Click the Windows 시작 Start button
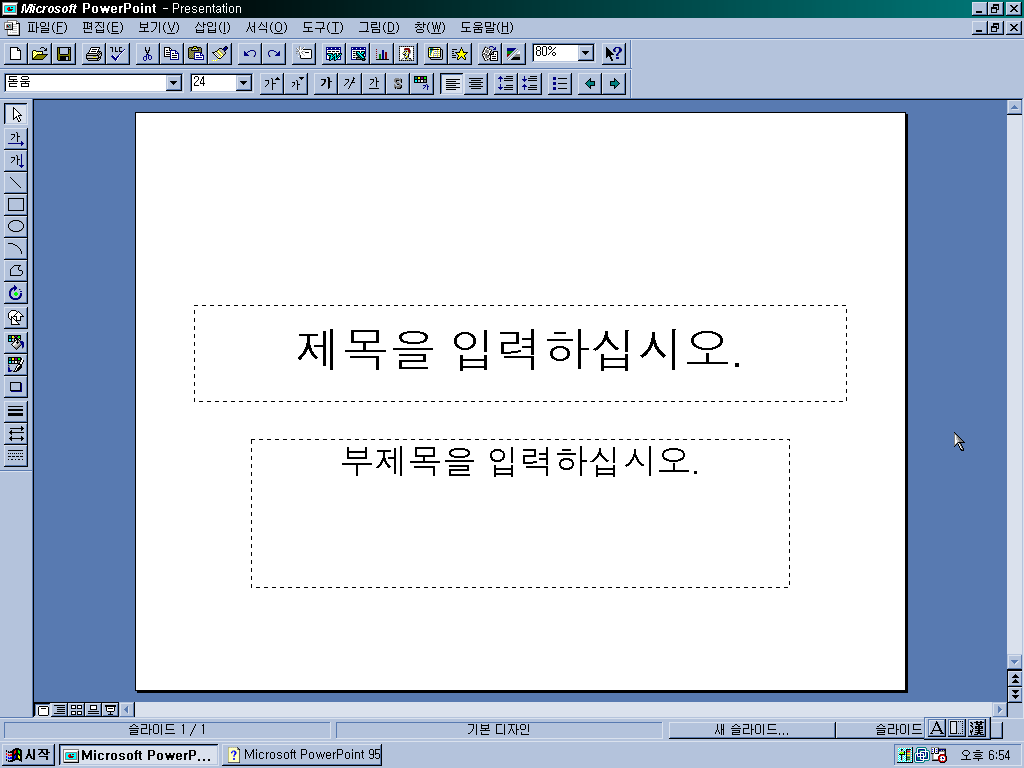1024x768 pixels. [x=28, y=755]
